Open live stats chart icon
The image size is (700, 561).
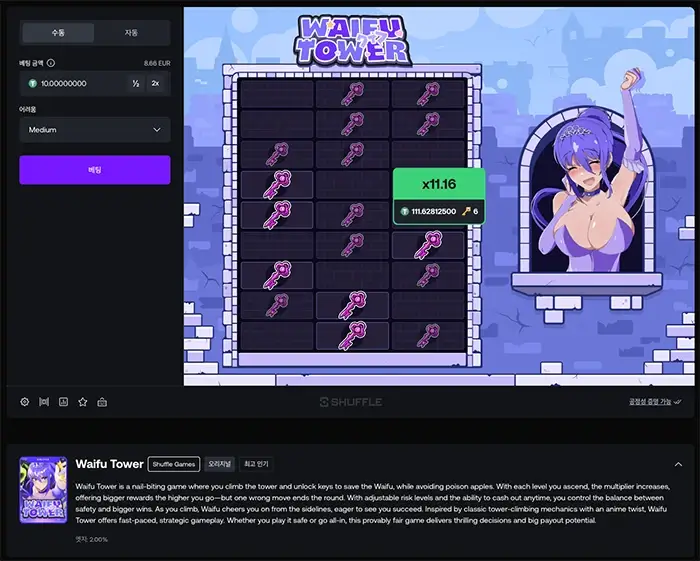point(63,402)
